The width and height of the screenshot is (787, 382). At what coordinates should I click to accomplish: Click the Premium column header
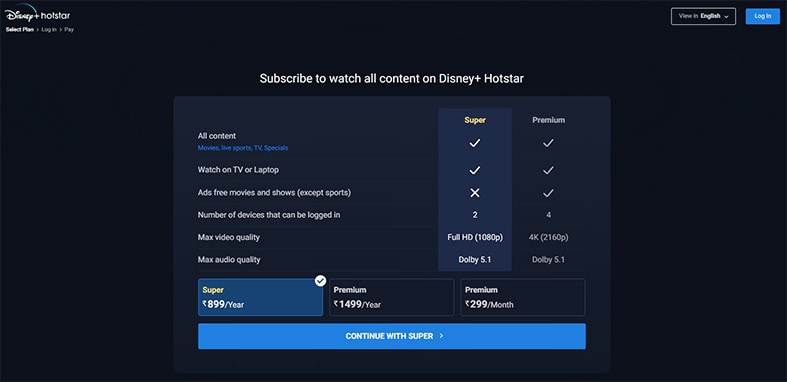(x=549, y=120)
